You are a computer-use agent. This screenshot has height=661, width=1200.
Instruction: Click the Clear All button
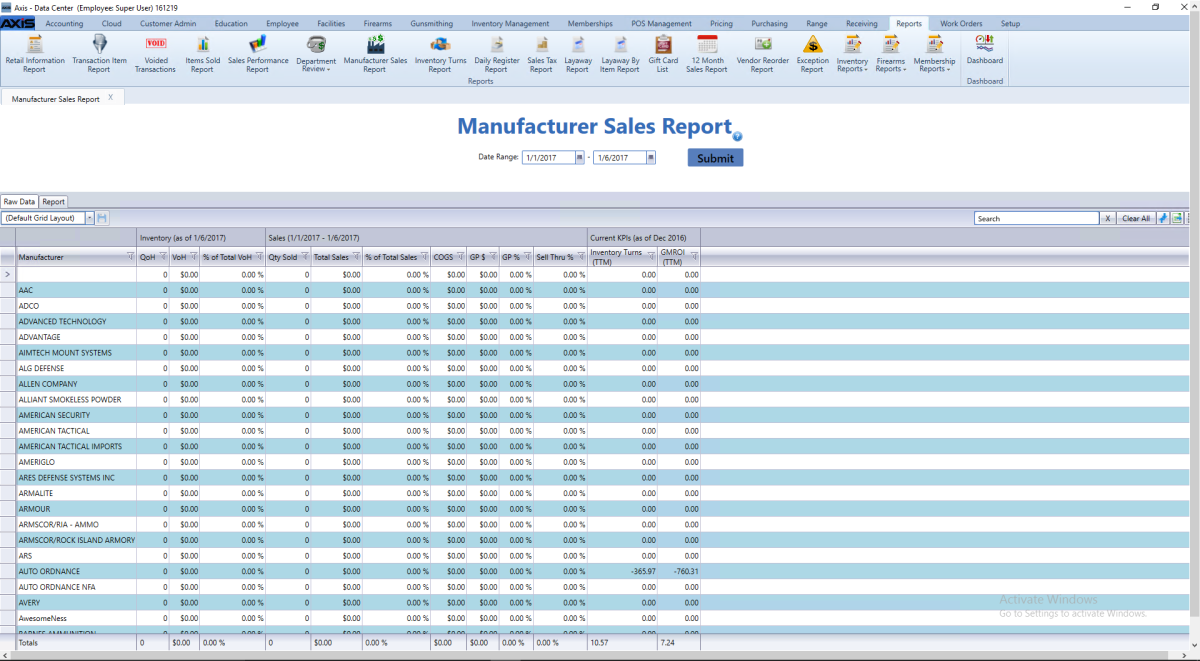click(x=1136, y=218)
